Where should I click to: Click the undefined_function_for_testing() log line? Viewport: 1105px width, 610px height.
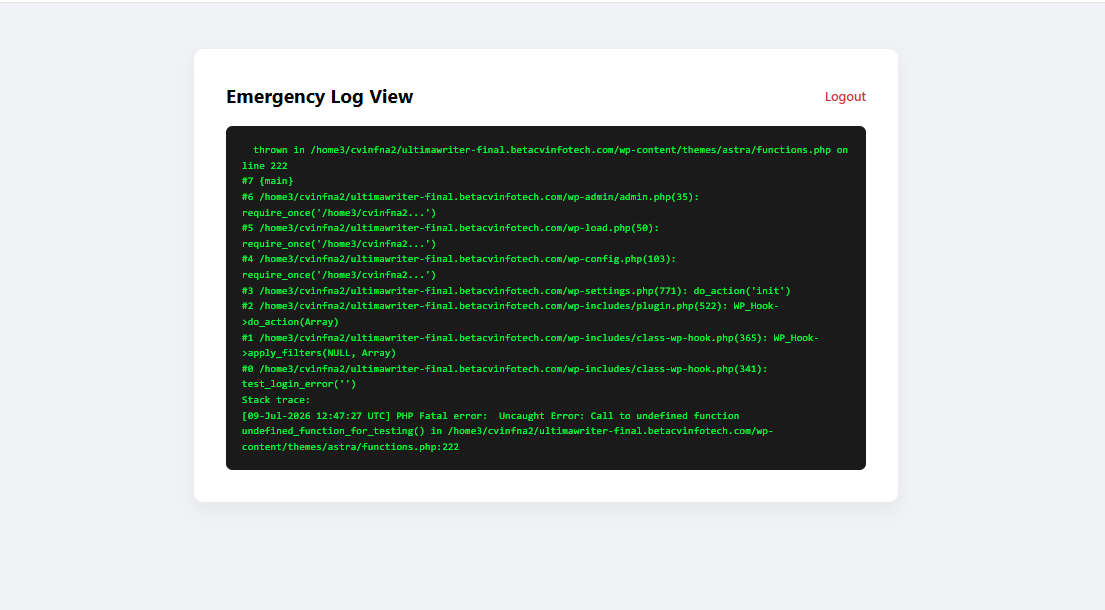tap(507, 431)
